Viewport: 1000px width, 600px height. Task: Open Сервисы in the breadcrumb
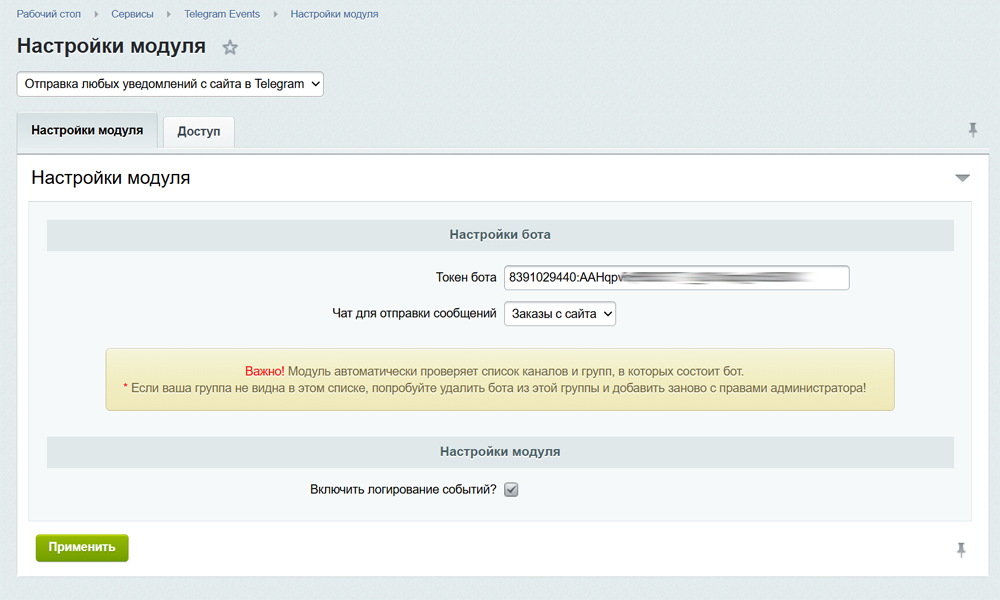132,15
